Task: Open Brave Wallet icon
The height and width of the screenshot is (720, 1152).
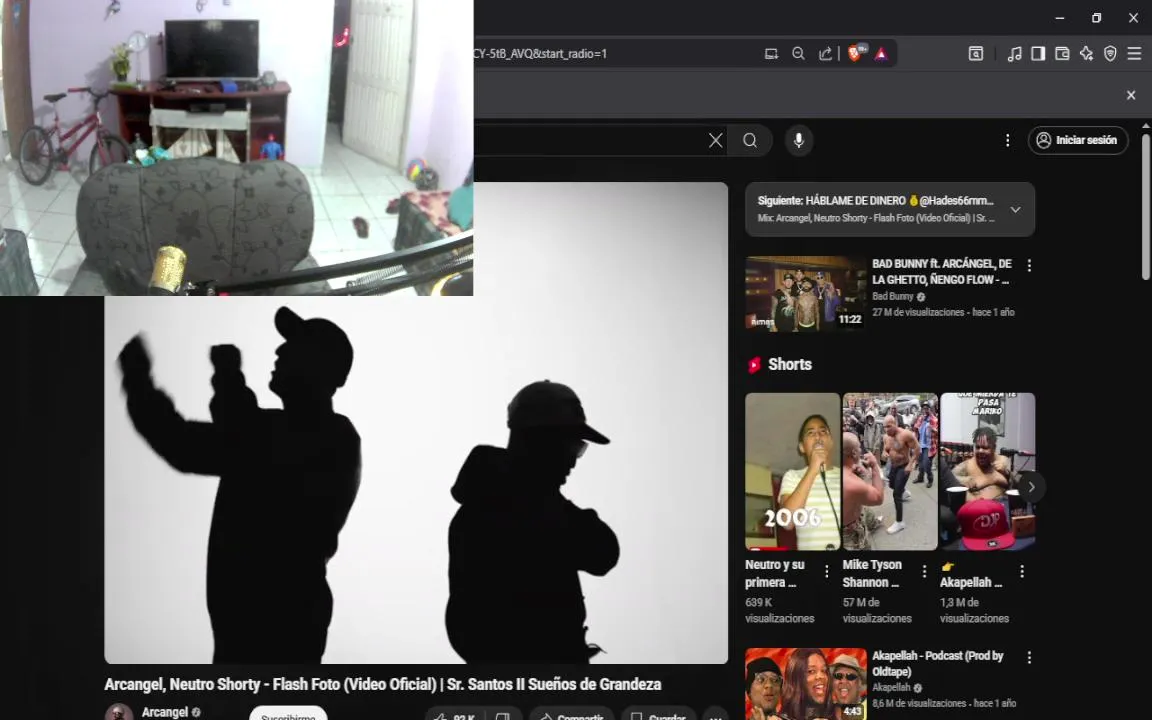Action: coord(1062,54)
